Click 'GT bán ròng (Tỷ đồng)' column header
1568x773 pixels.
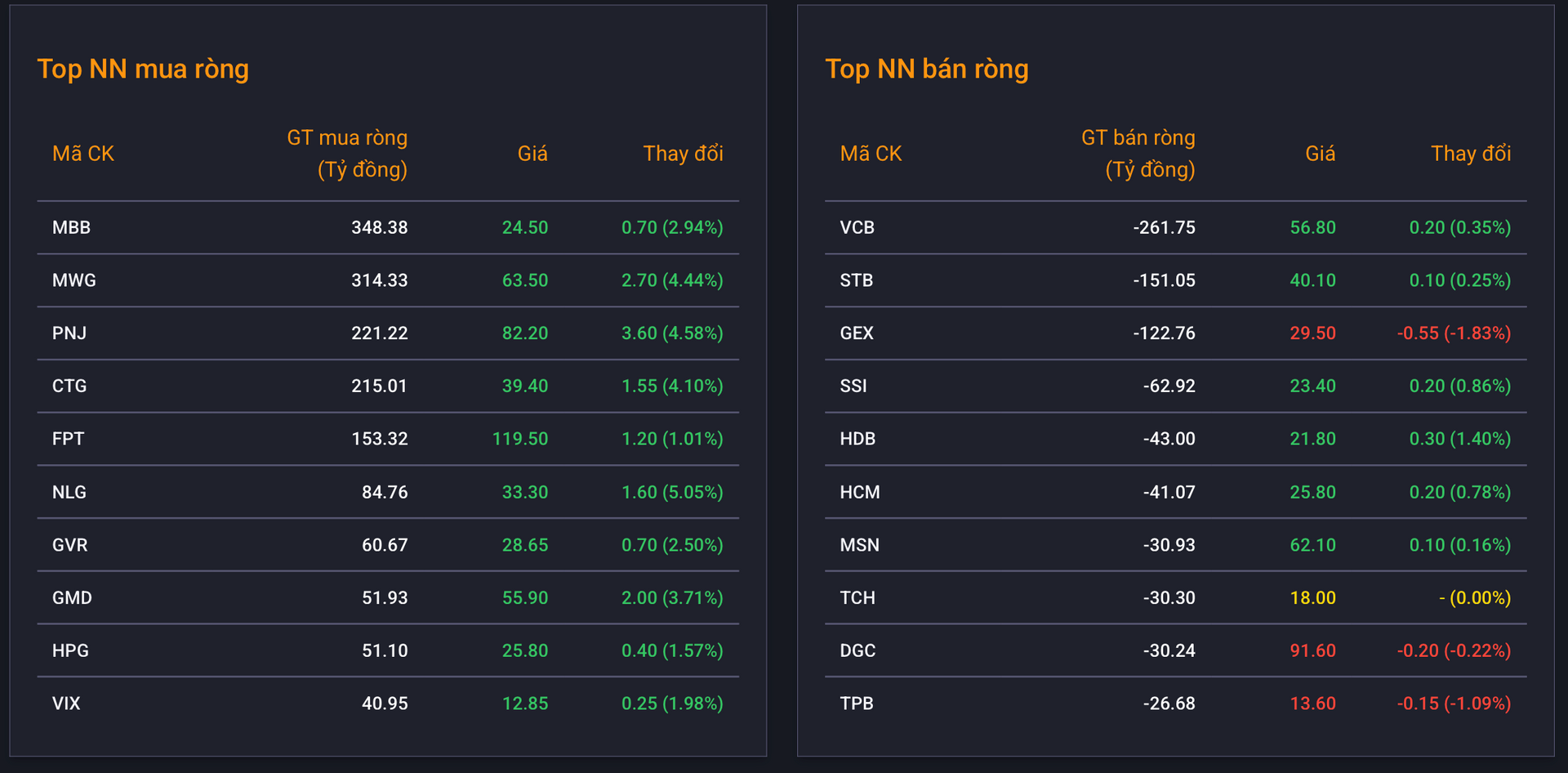1138,154
